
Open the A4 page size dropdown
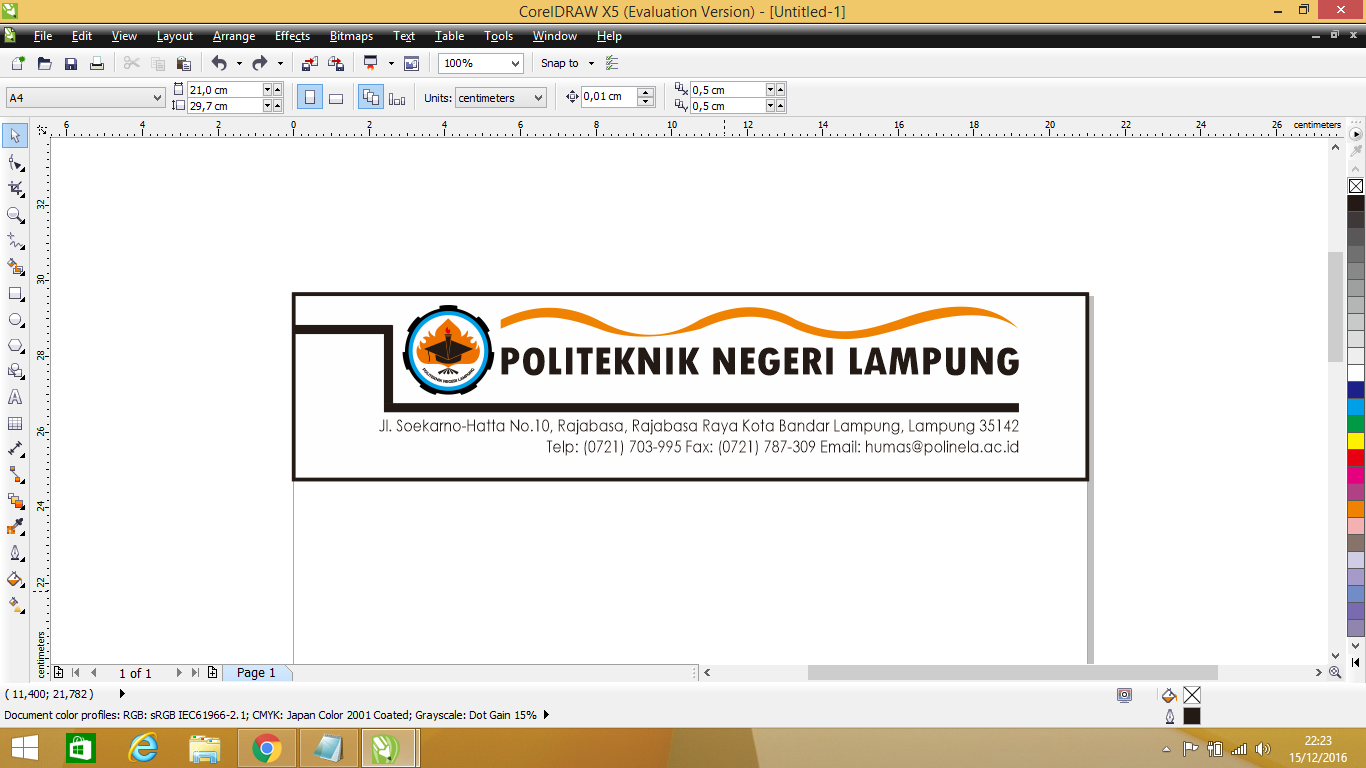pyautogui.click(x=157, y=98)
